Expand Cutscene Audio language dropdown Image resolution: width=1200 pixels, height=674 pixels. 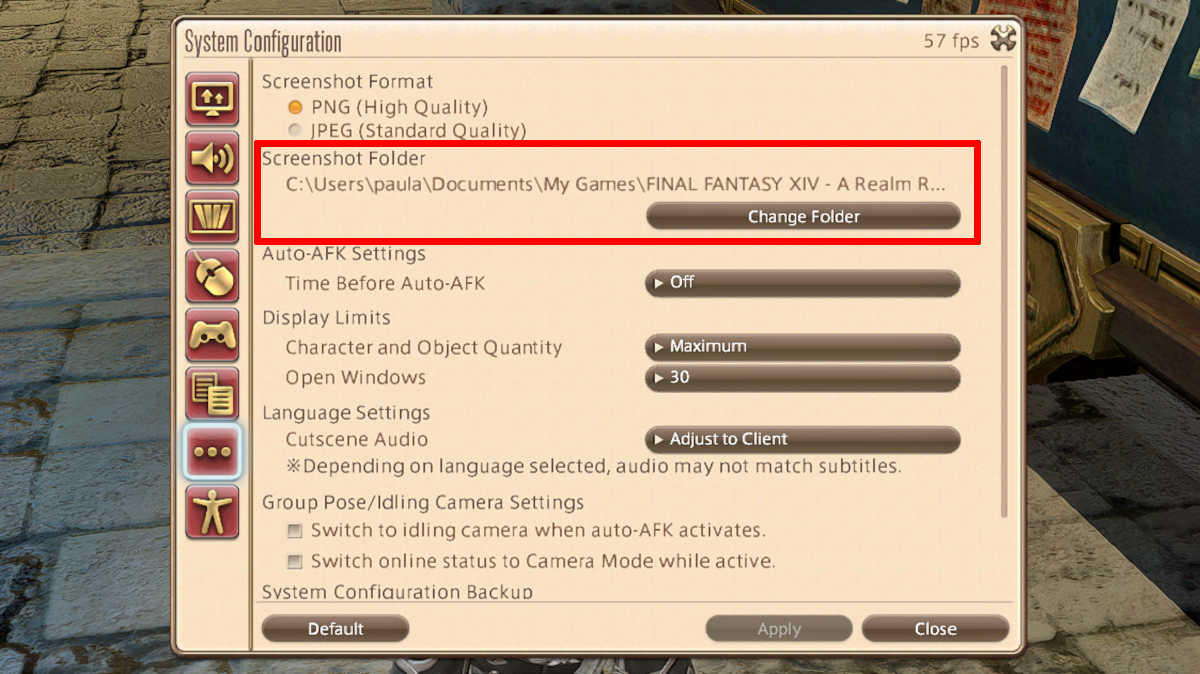(x=803, y=440)
